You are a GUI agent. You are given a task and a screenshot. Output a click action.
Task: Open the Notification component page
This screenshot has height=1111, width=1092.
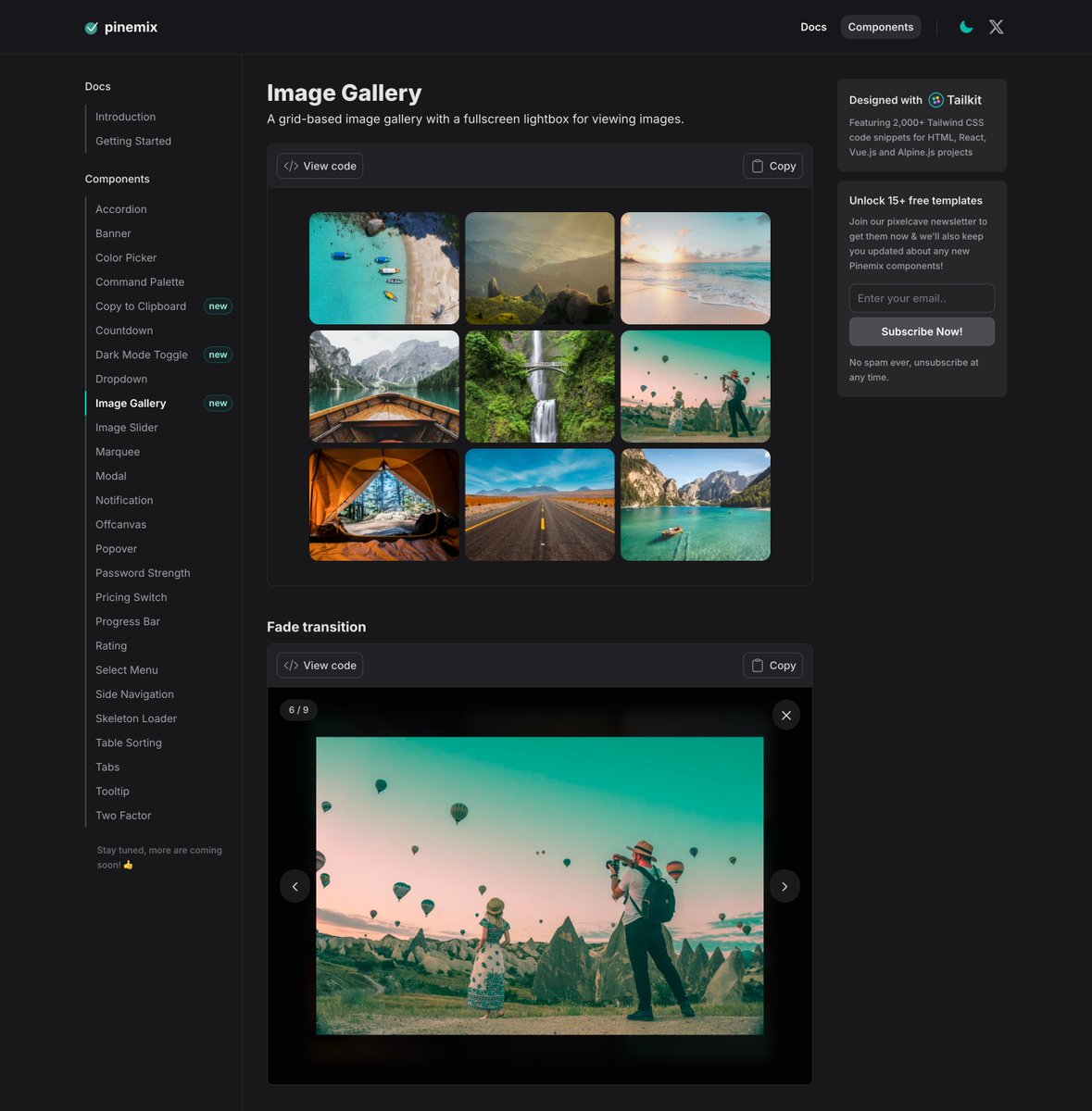124,500
